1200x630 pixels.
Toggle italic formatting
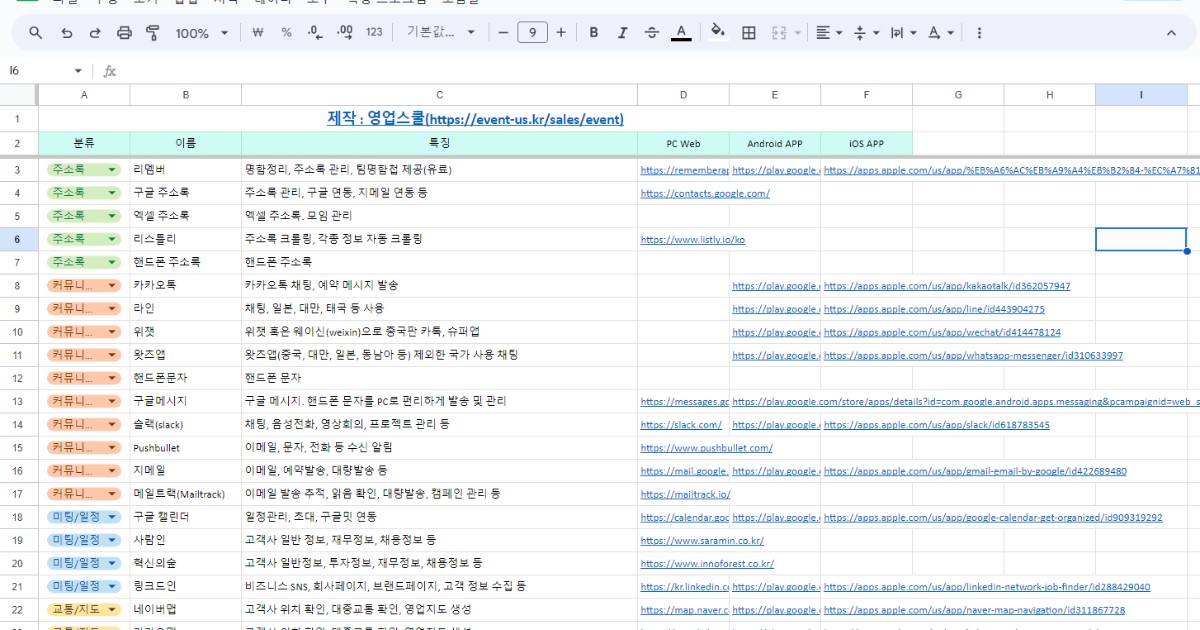tap(622, 32)
